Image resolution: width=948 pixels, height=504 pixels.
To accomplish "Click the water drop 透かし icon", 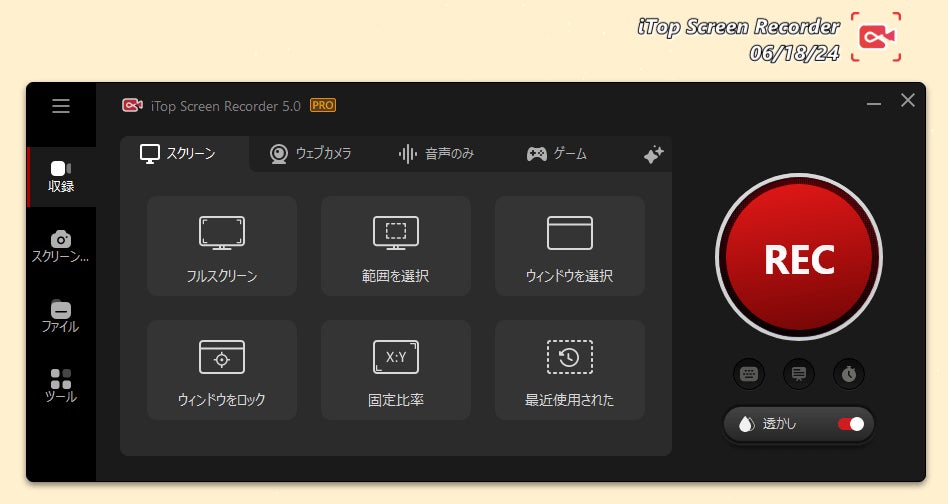I will 747,424.
